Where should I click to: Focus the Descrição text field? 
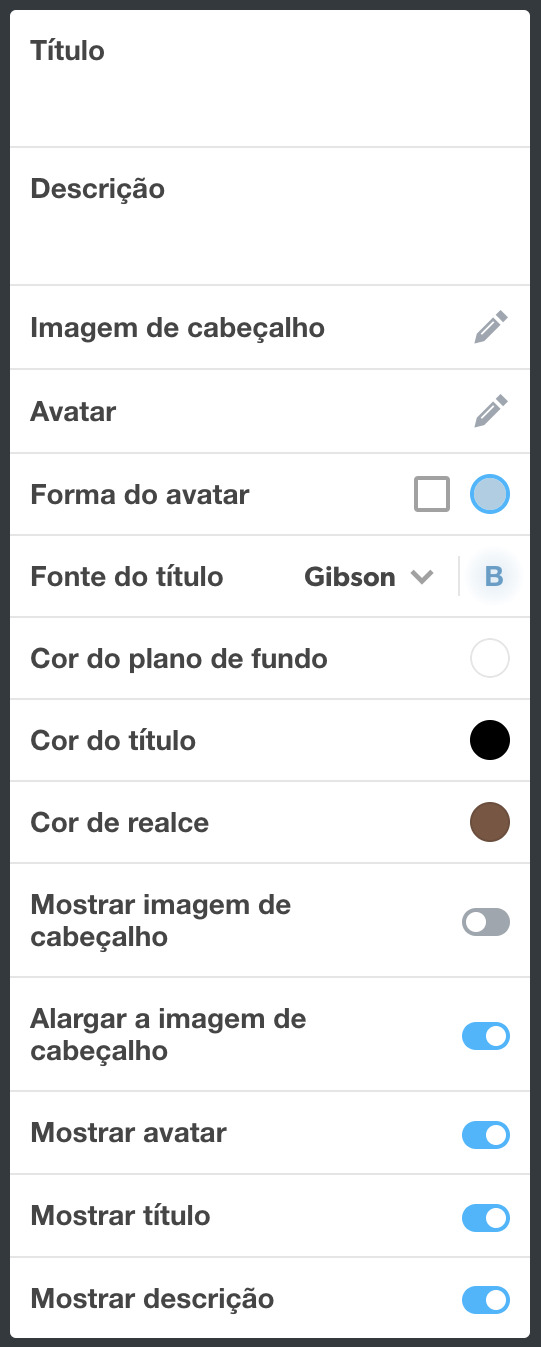coord(270,217)
